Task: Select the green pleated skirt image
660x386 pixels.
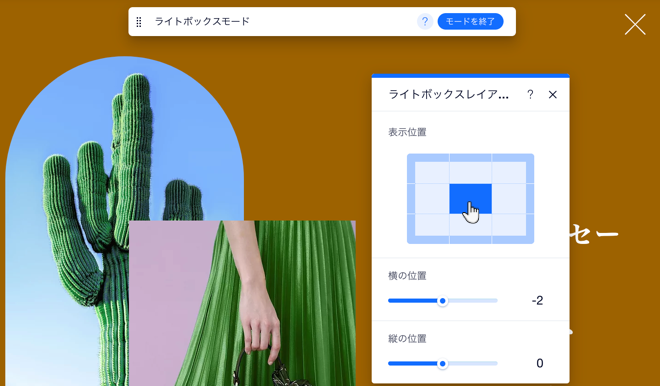Action: (x=242, y=303)
